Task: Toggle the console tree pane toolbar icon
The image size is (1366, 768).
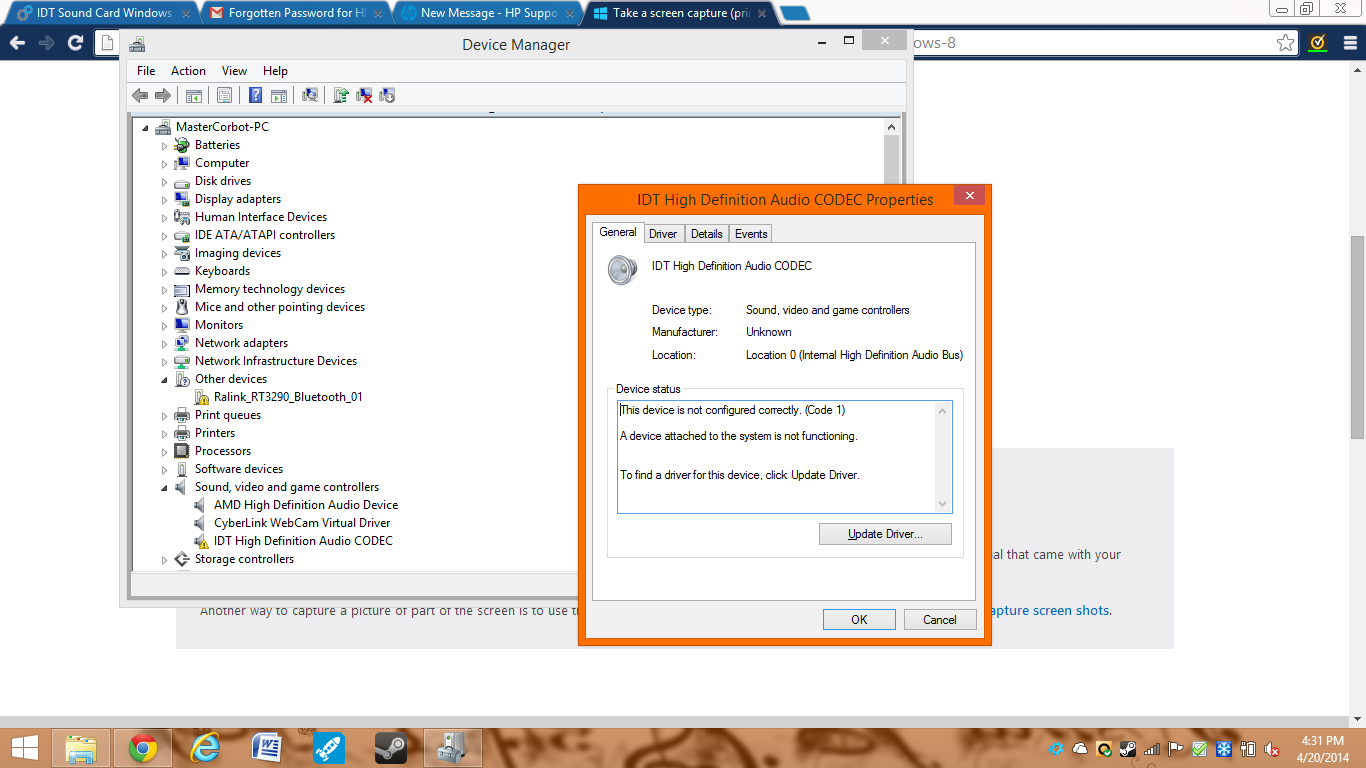Action: [194, 95]
